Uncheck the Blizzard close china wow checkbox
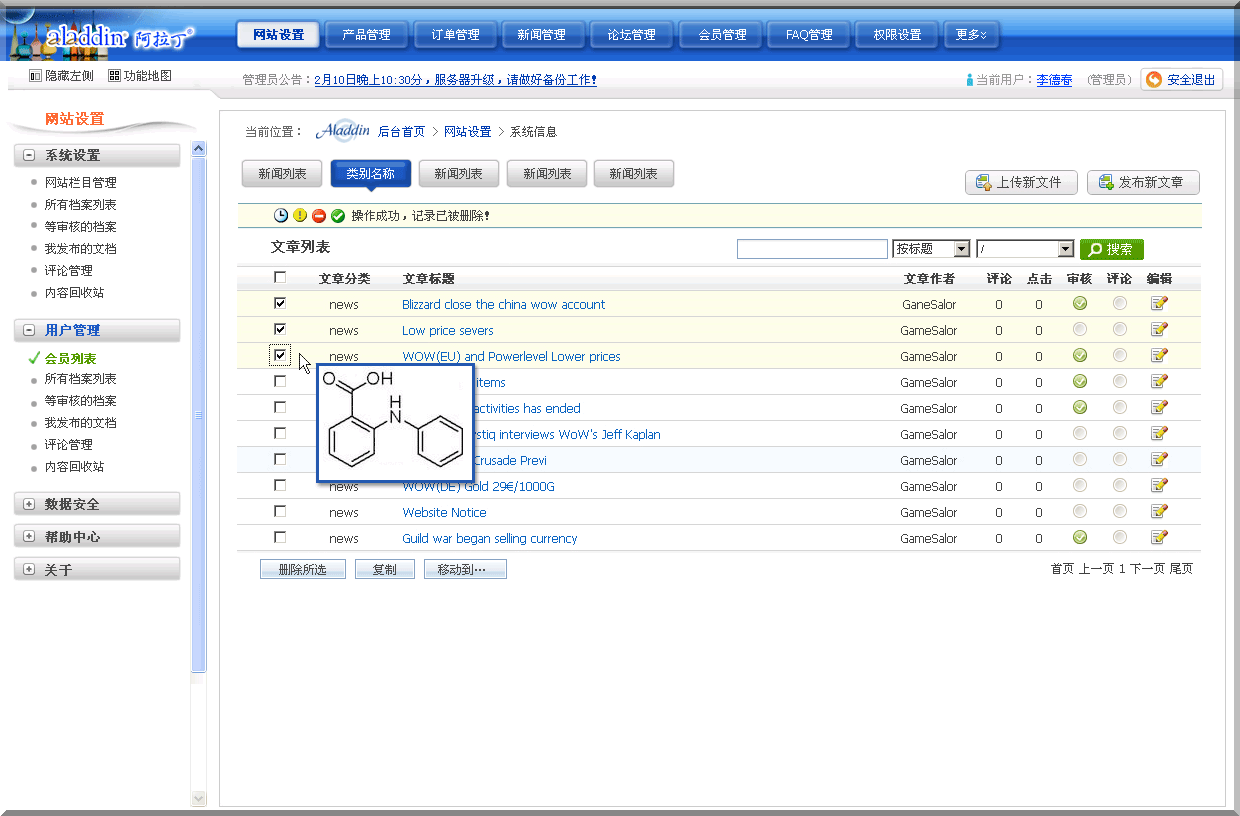The image size is (1240, 816). pos(280,303)
